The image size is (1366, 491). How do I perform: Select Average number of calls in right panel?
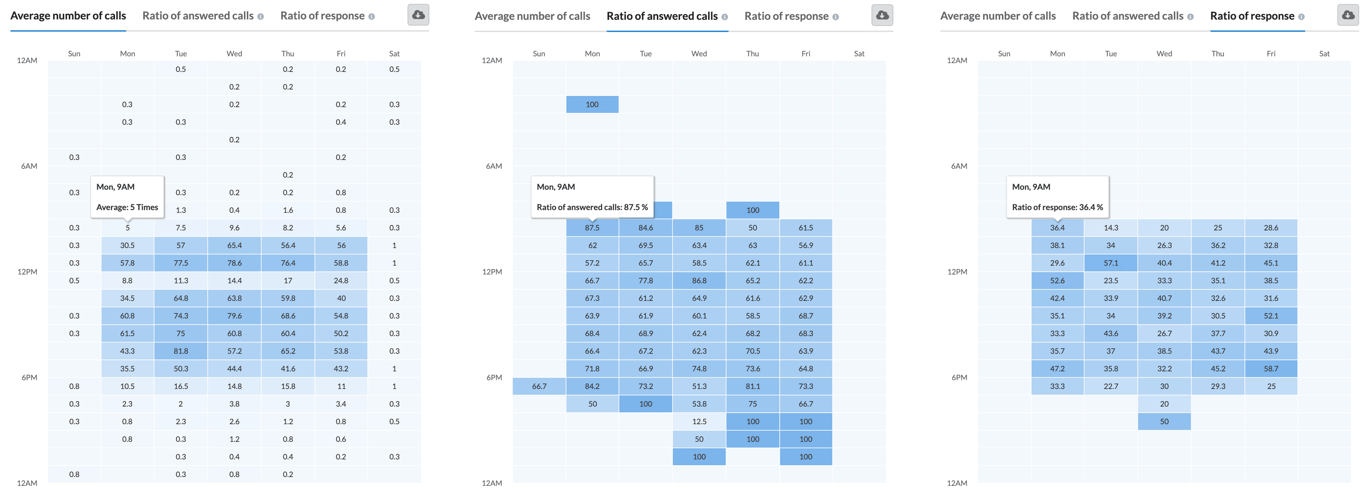click(x=998, y=16)
